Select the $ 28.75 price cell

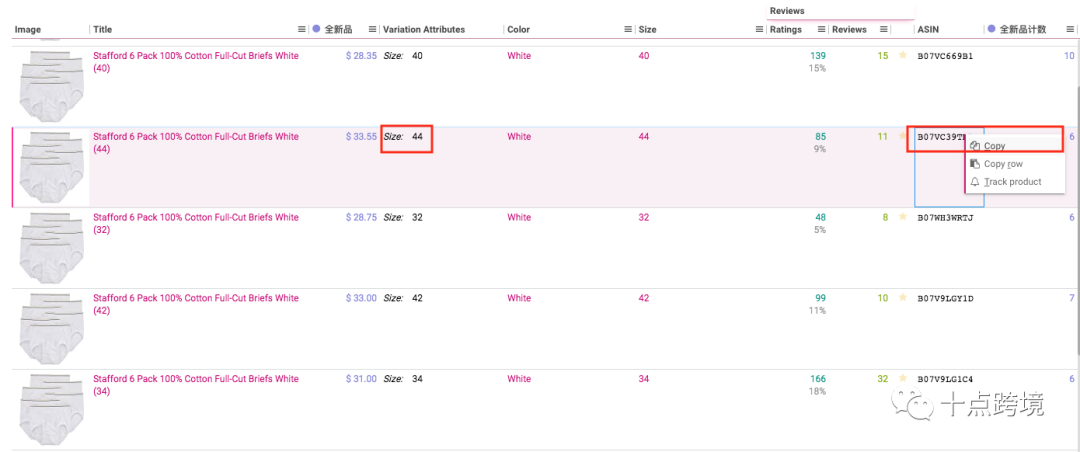click(x=361, y=217)
